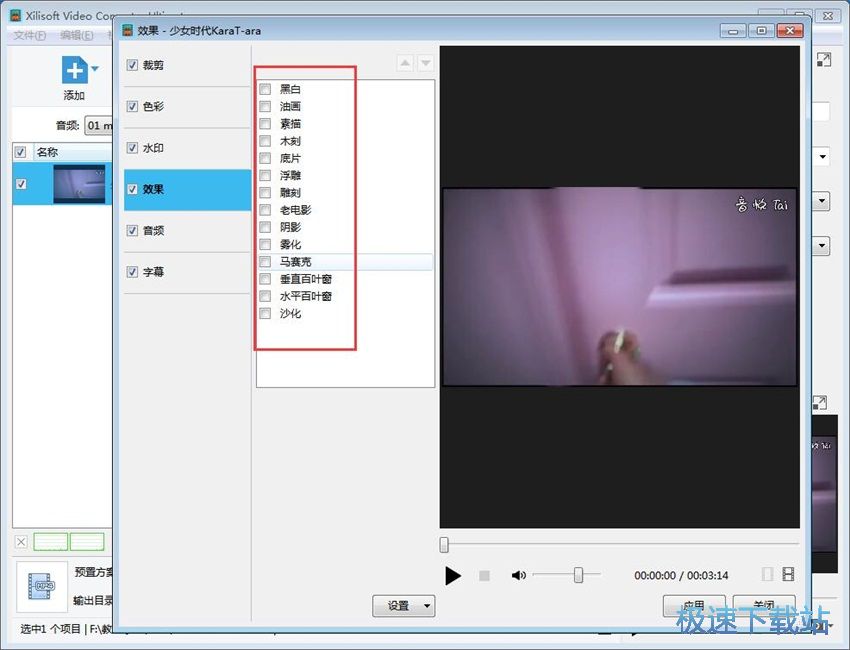Switch to the 水印 tab
Screen dimensions: 850x650
pyautogui.click(x=187, y=148)
